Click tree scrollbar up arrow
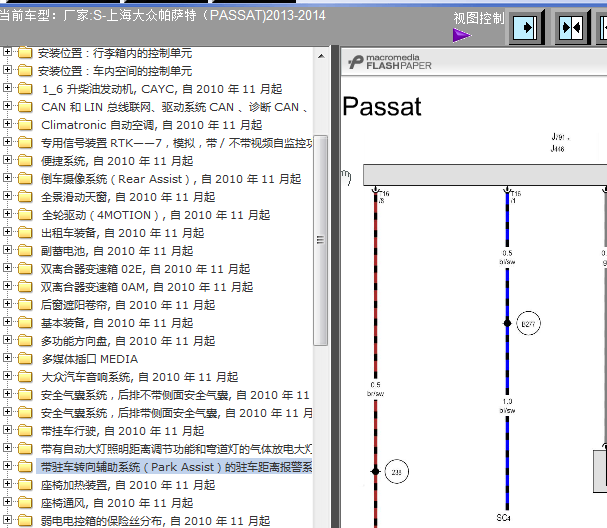Viewport: 607px width, 528px height. coord(321,56)
